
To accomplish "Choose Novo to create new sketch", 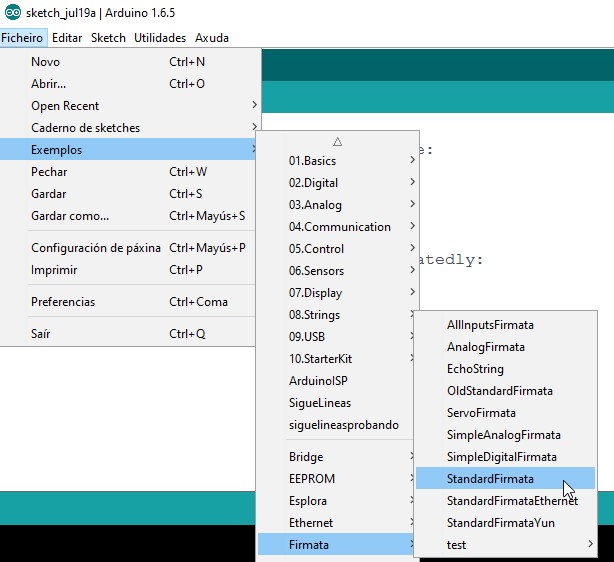I will click(45, 62).
